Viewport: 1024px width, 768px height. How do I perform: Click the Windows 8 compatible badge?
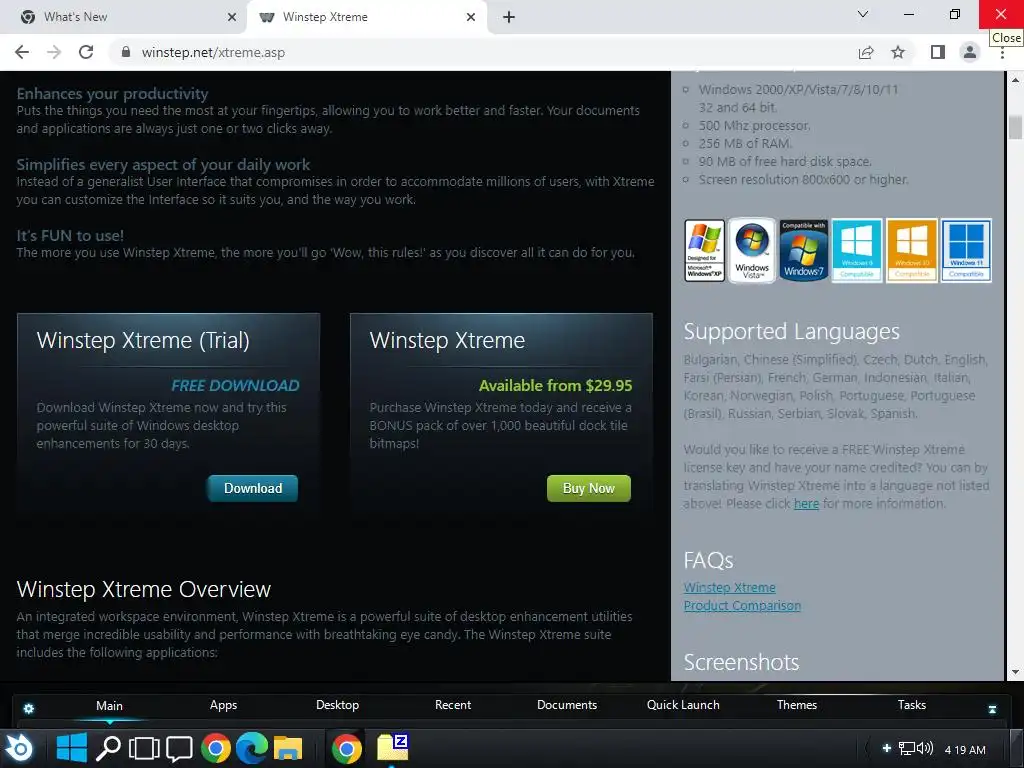coord(857,251)
